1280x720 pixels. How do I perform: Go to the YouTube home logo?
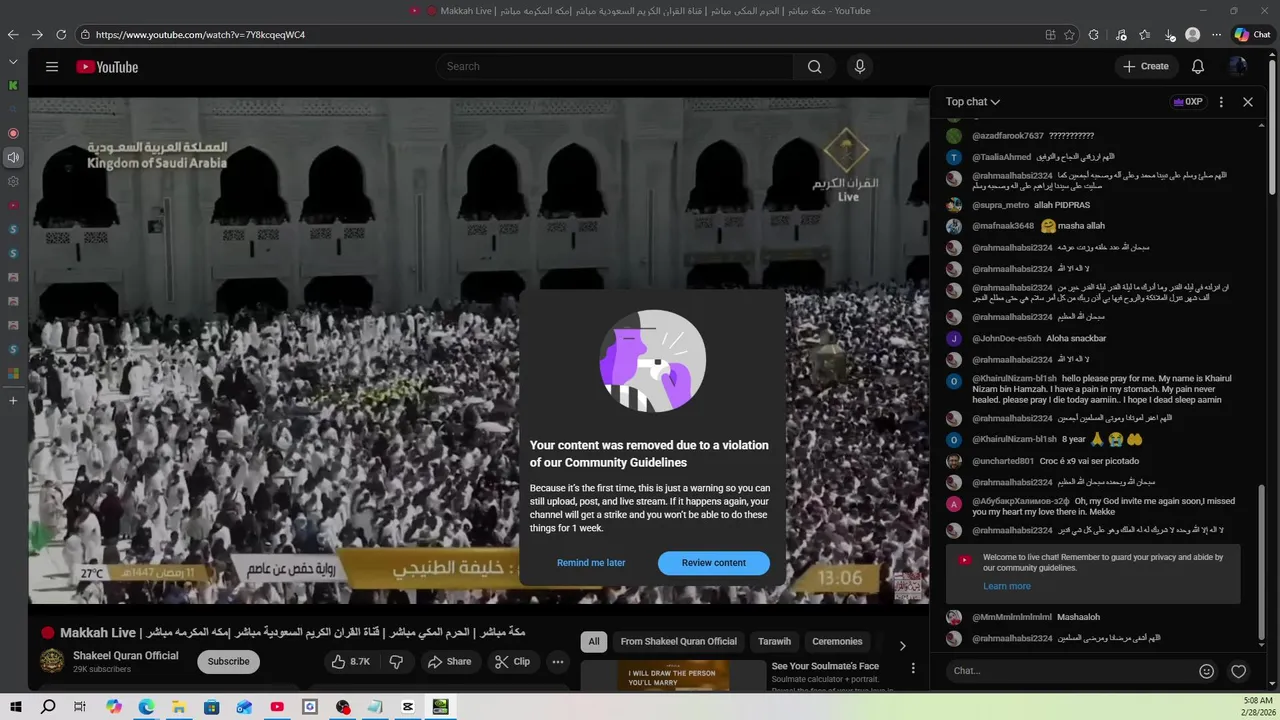tap(107, 67)
